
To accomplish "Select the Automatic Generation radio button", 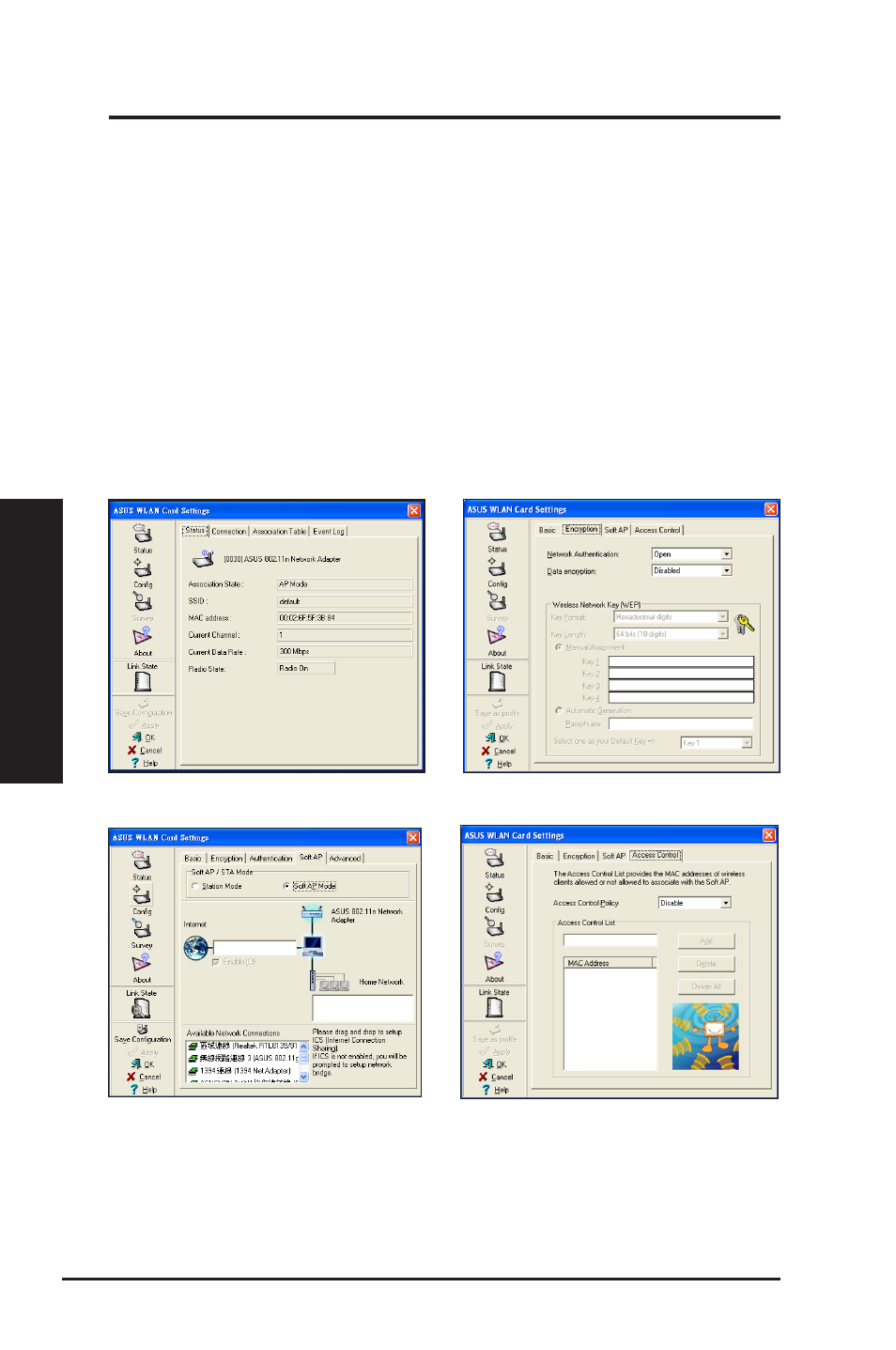I will [x=559, y=710].
